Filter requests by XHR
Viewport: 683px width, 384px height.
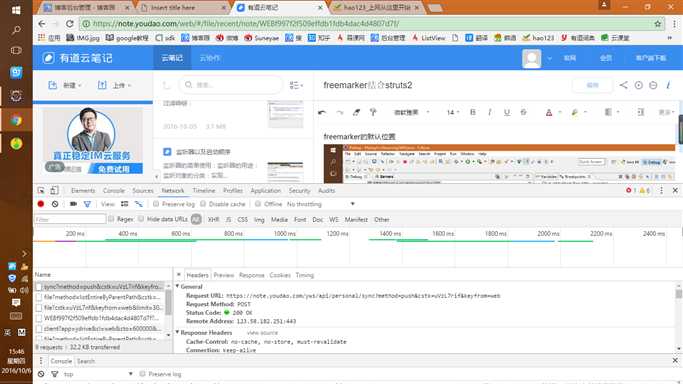[x=213, y=219]
